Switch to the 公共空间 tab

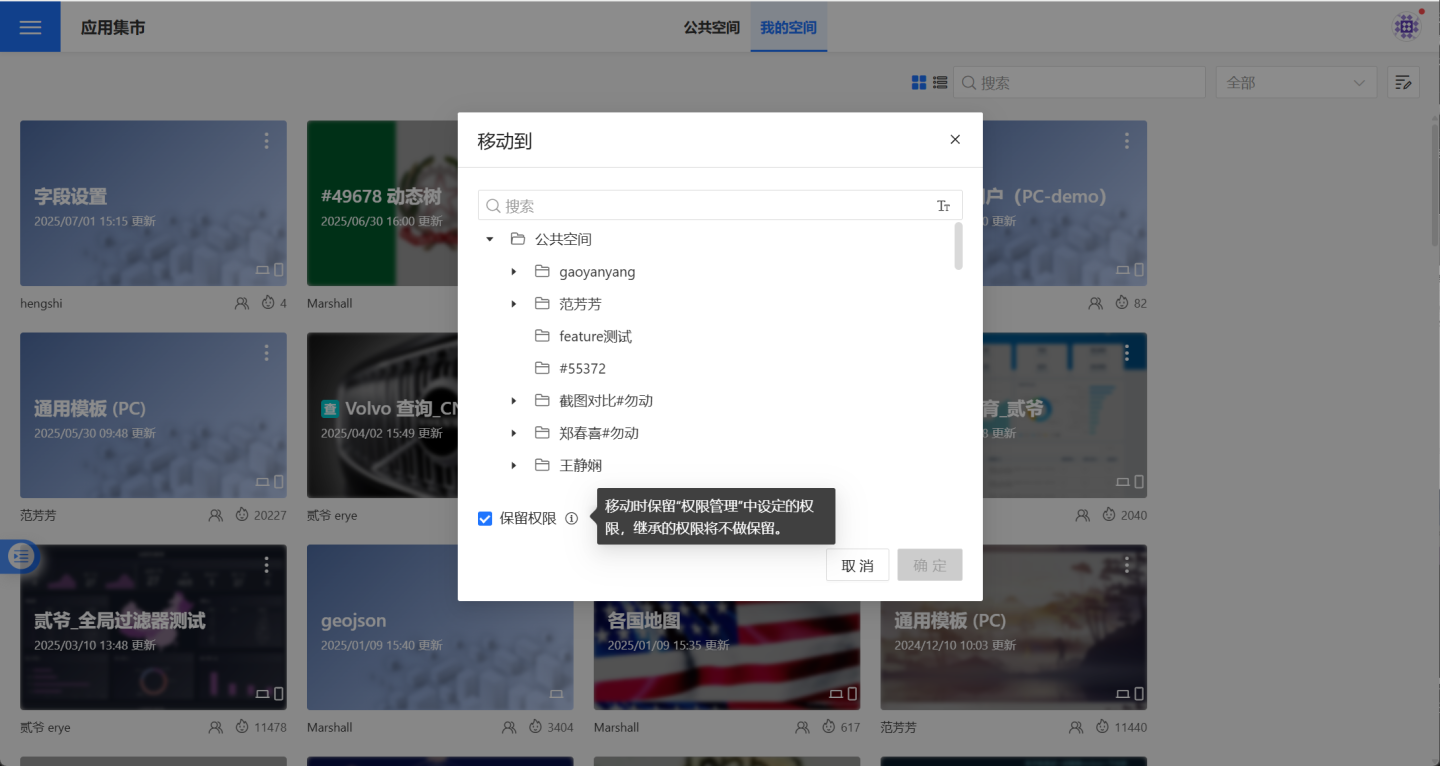(711, 27)
